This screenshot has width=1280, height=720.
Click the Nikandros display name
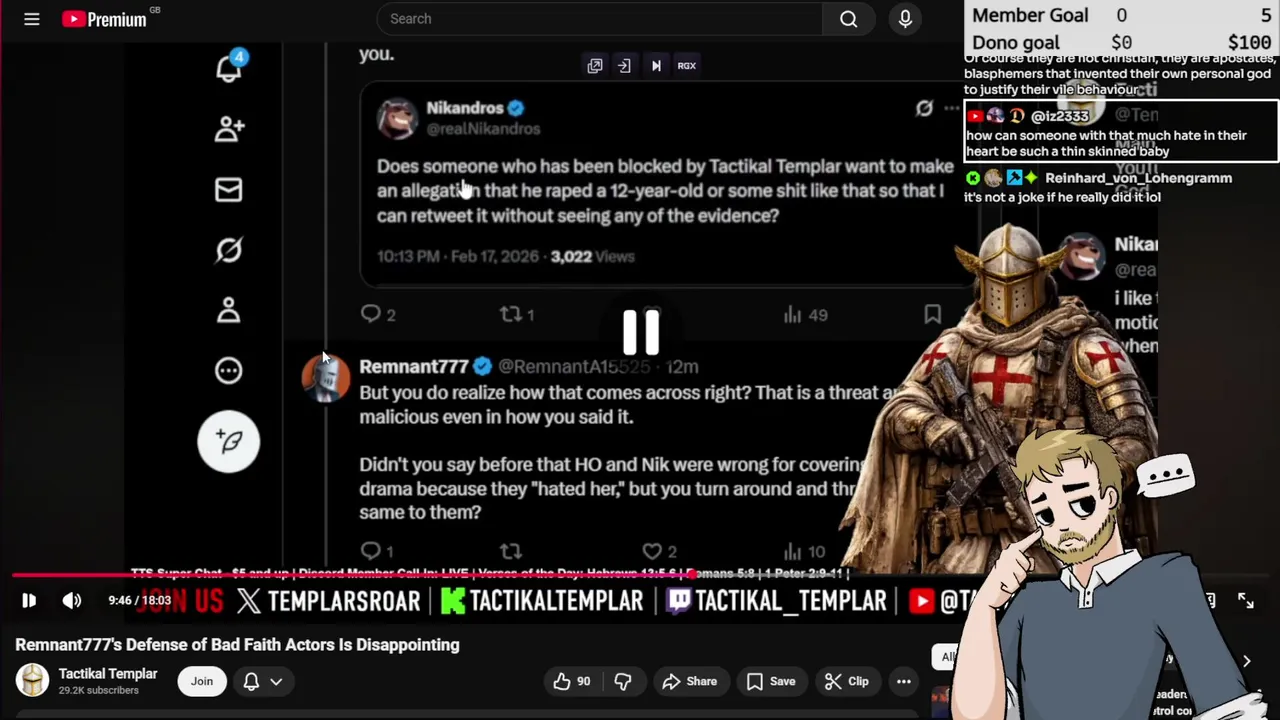465,108
